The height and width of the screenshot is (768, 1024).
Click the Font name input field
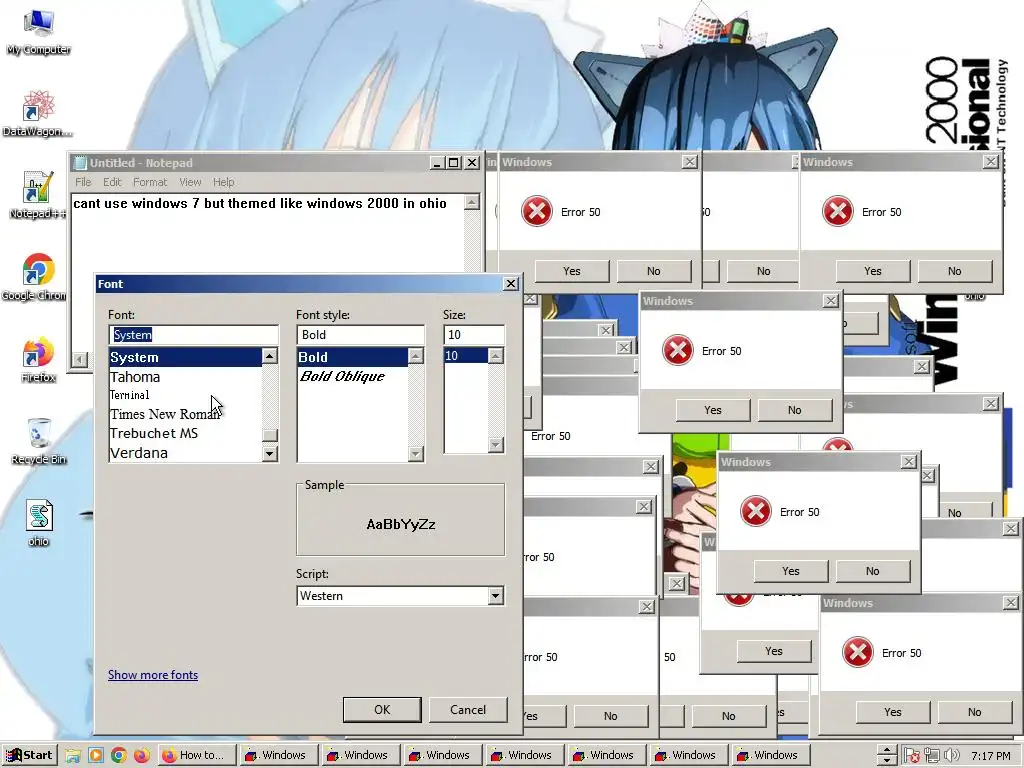[193, 334]
